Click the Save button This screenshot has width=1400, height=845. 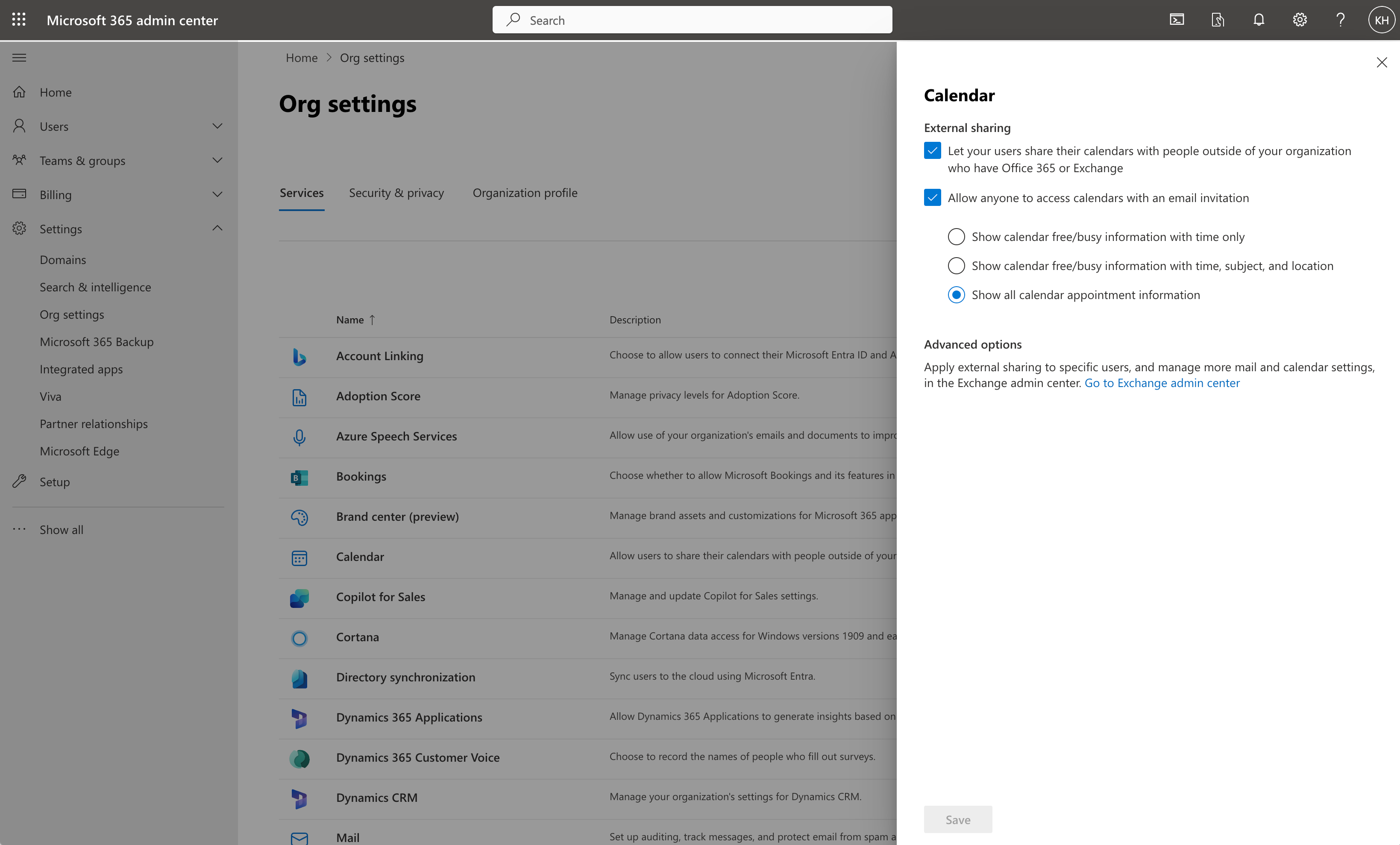tap(957, 819)
